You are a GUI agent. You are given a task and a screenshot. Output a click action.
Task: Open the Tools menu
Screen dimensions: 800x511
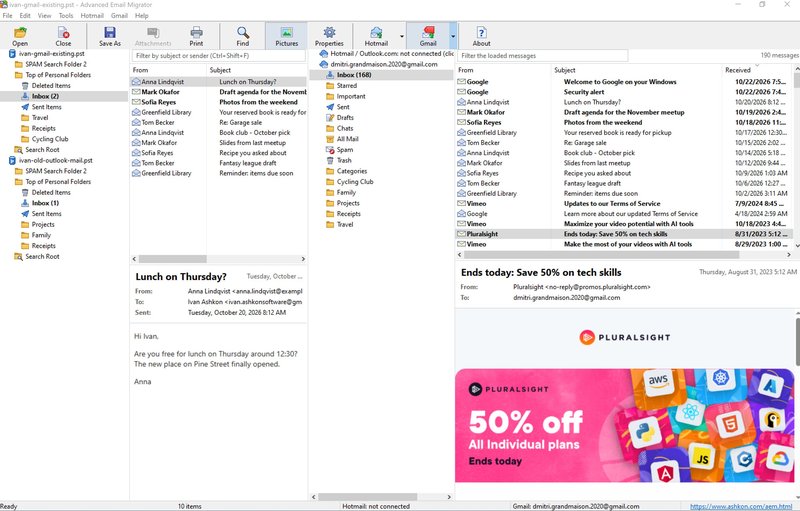[66, 16]
